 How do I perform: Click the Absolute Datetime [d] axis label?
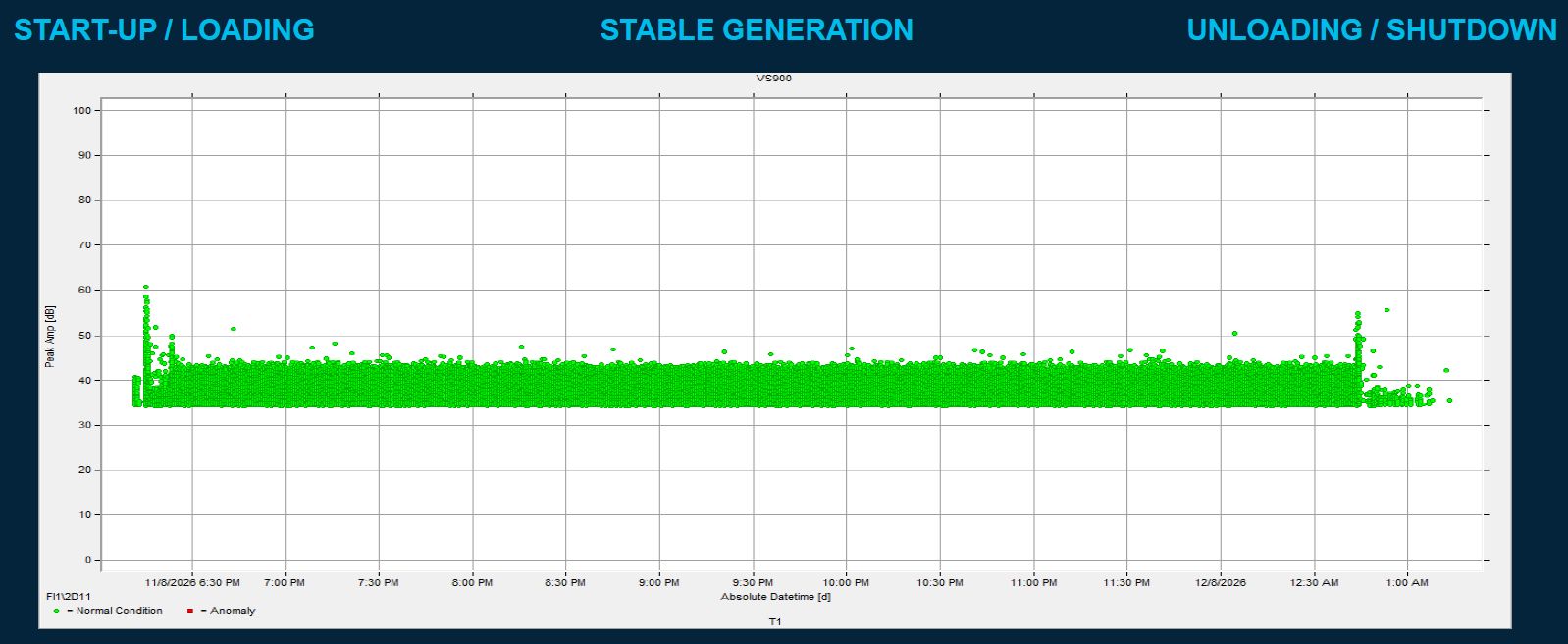[x=775, y=596]
